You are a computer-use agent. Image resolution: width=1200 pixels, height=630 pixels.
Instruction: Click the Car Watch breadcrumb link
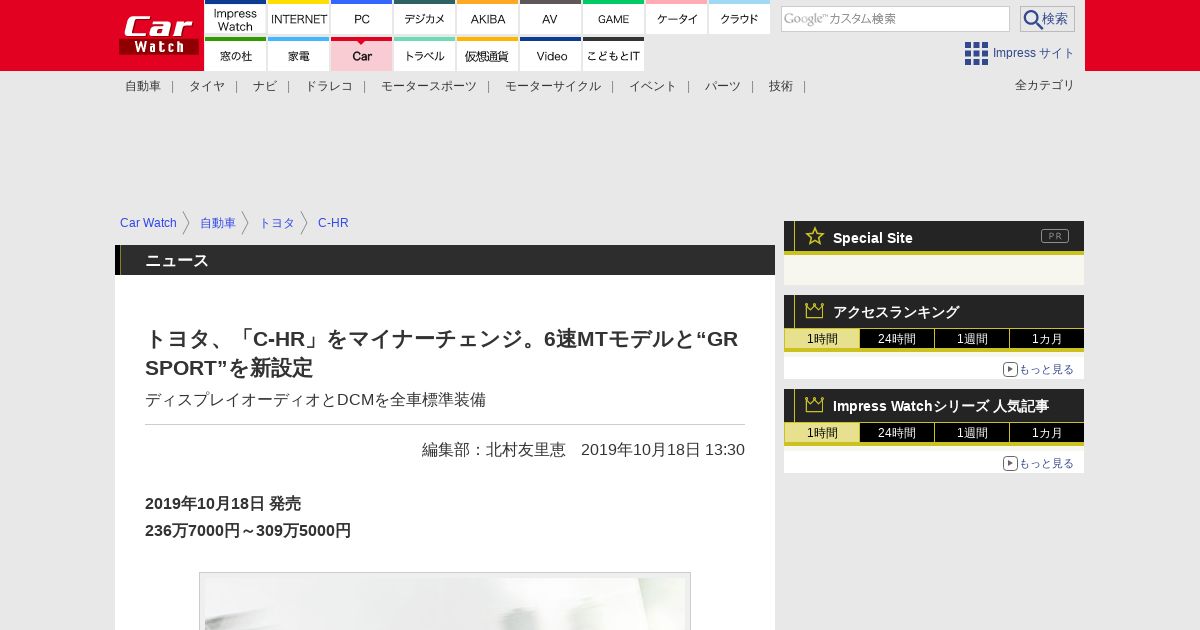click(148, 223)
